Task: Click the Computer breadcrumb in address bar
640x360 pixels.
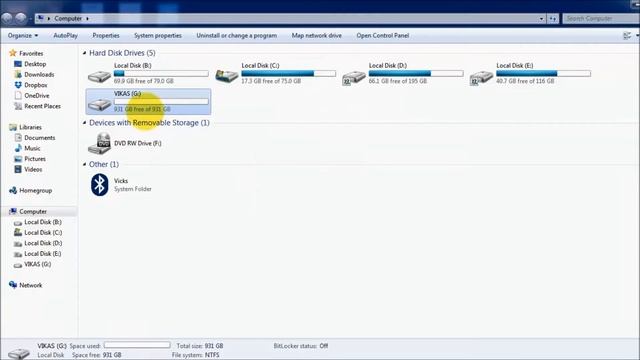Action: coord(68,18)
